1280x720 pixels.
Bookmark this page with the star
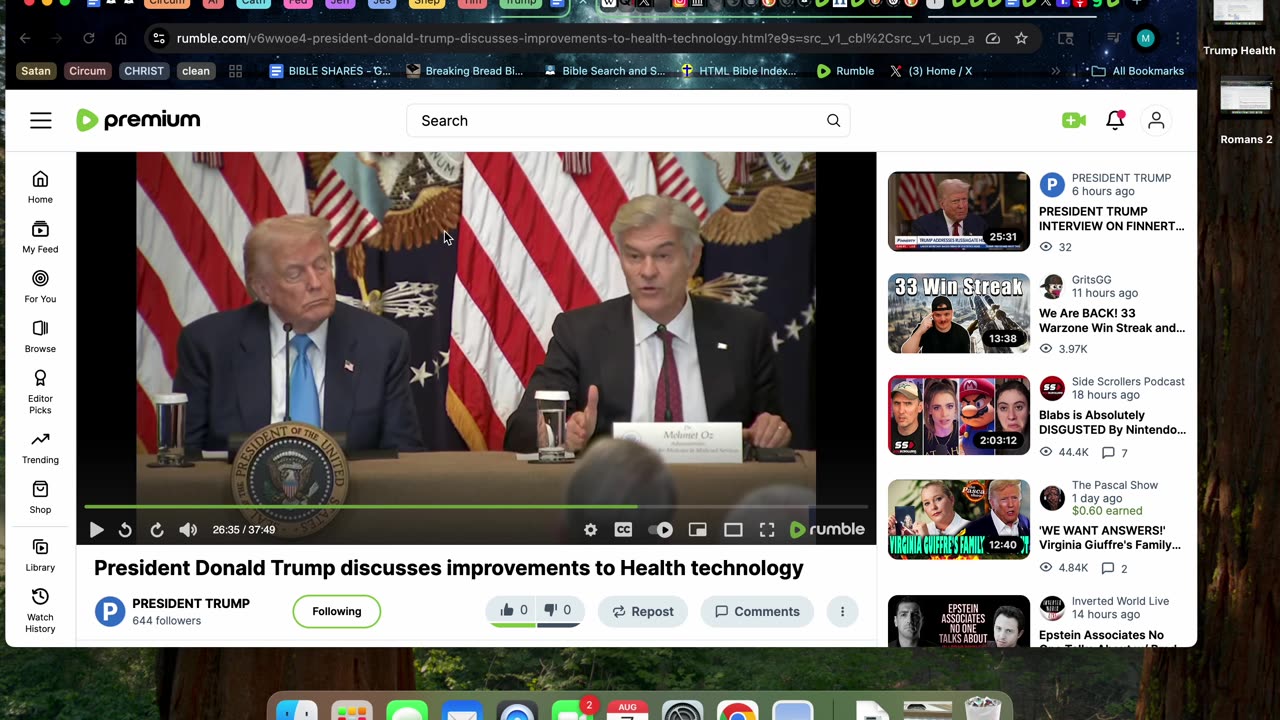[x=1021, y=39]
